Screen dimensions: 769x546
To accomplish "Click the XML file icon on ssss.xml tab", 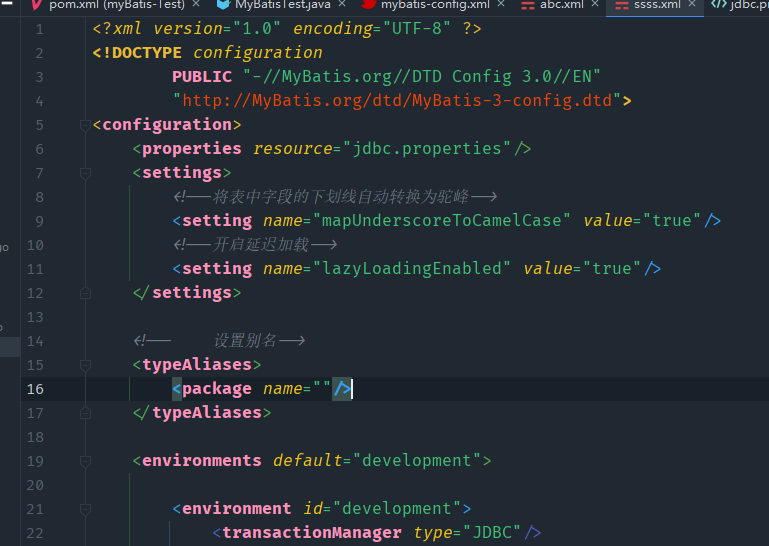I will [622, 5].
